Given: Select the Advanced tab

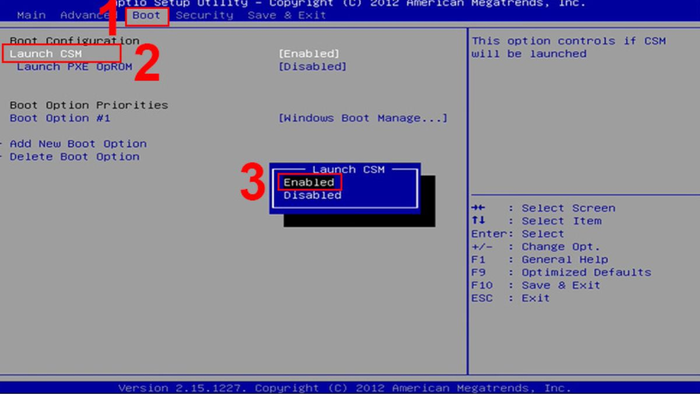Looking at the screenshot, I should click(x=85, y=15).
